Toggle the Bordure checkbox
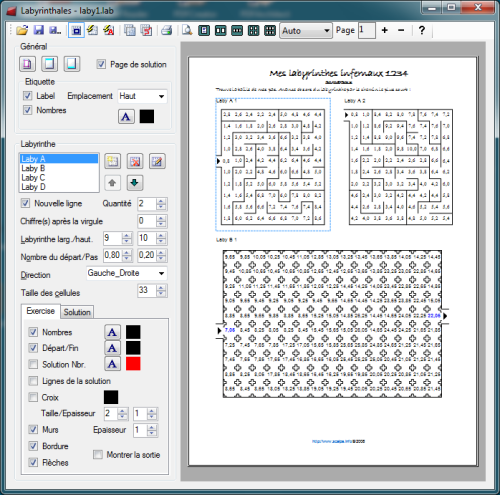 [x=33, y=446]
